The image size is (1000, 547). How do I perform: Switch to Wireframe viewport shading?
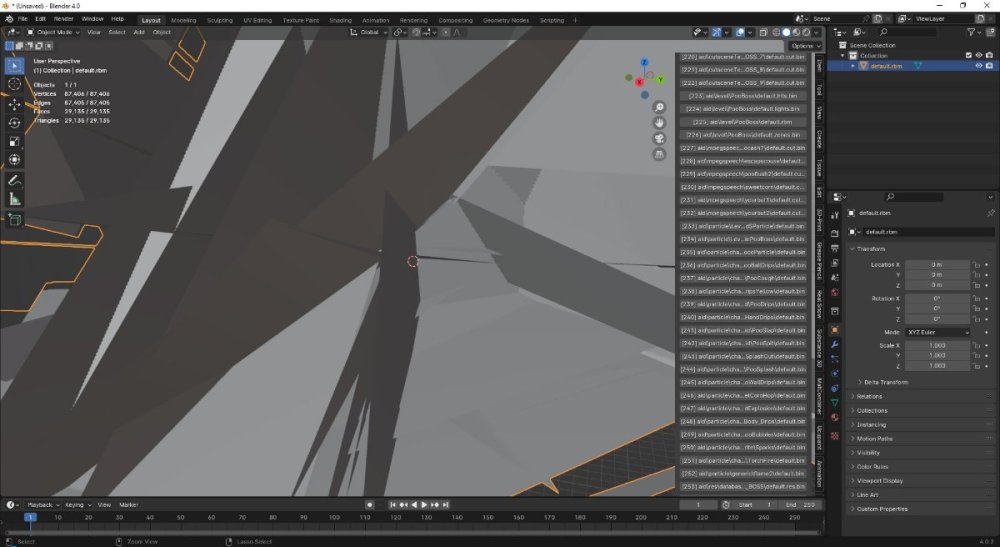coord(776,32)
